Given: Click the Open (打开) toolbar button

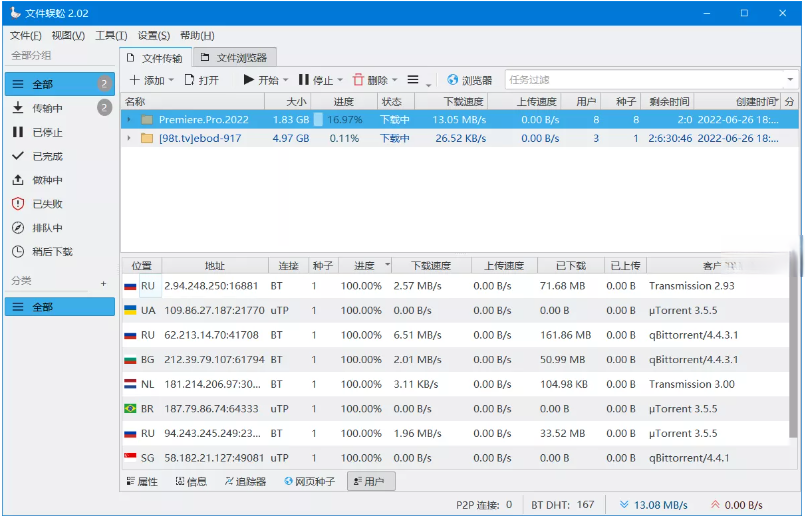Looking at the screenshot, I should [x=202, y=80].
